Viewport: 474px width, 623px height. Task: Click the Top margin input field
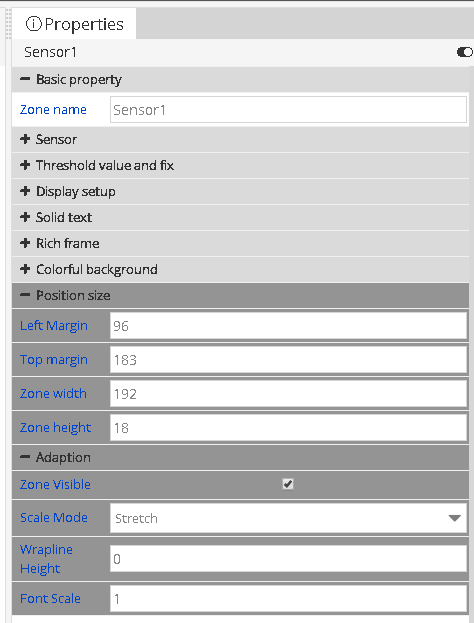tap(288, 360)
